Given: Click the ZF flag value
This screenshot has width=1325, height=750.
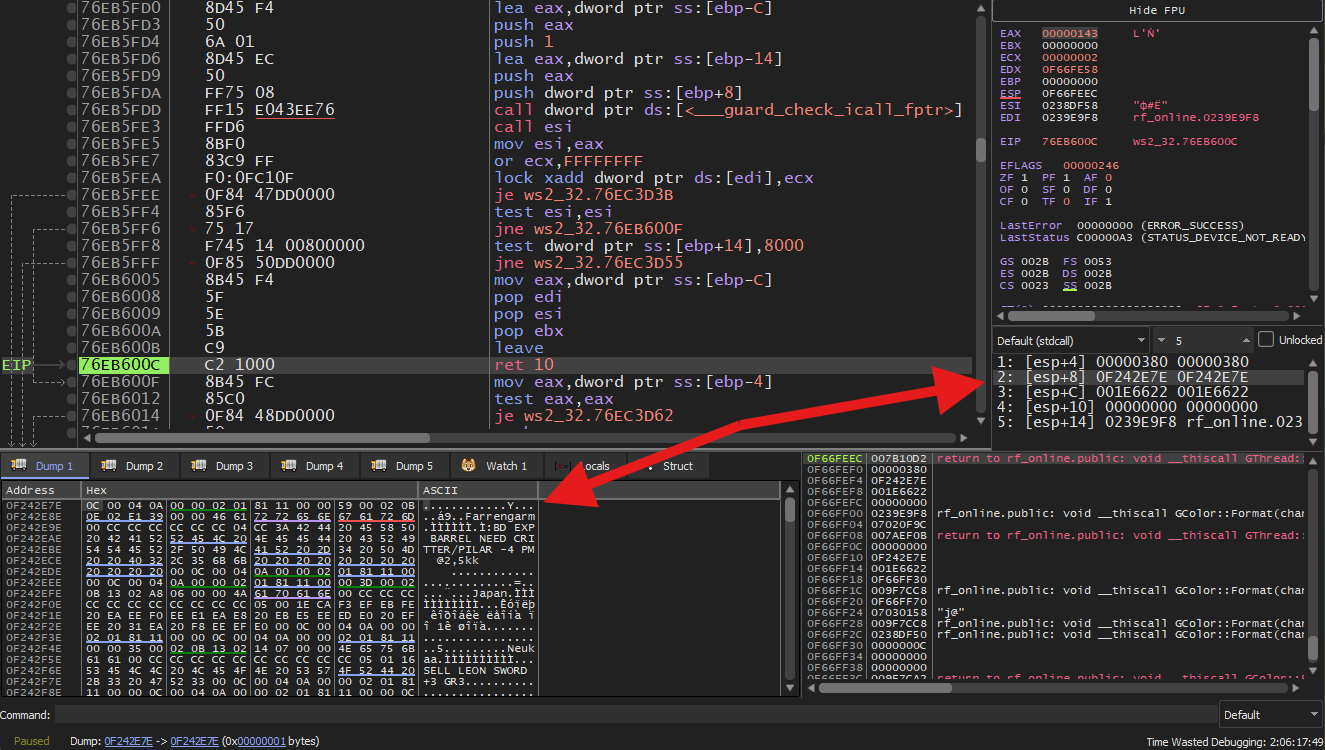Looking at the screenshot, I should [x=1025, y=177].
